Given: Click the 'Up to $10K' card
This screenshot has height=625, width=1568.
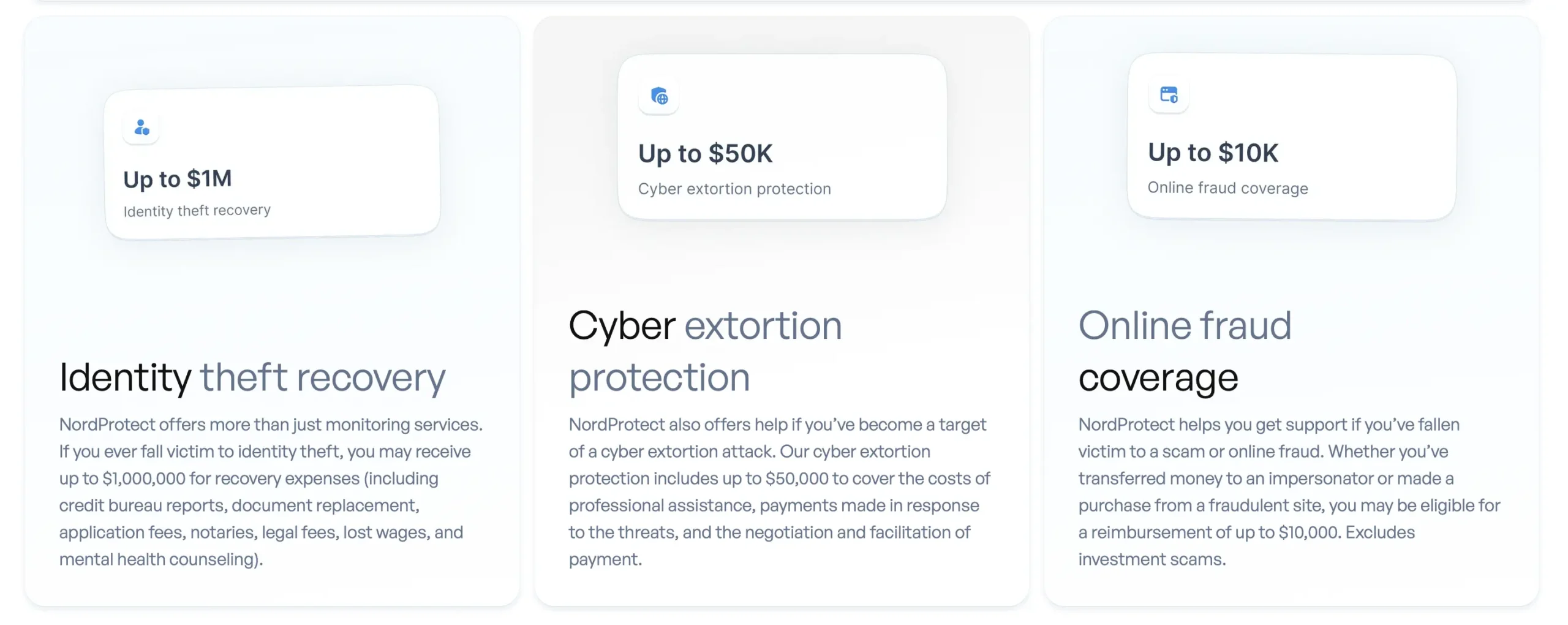Looking at the screenshot, I should click(1291, 137).
